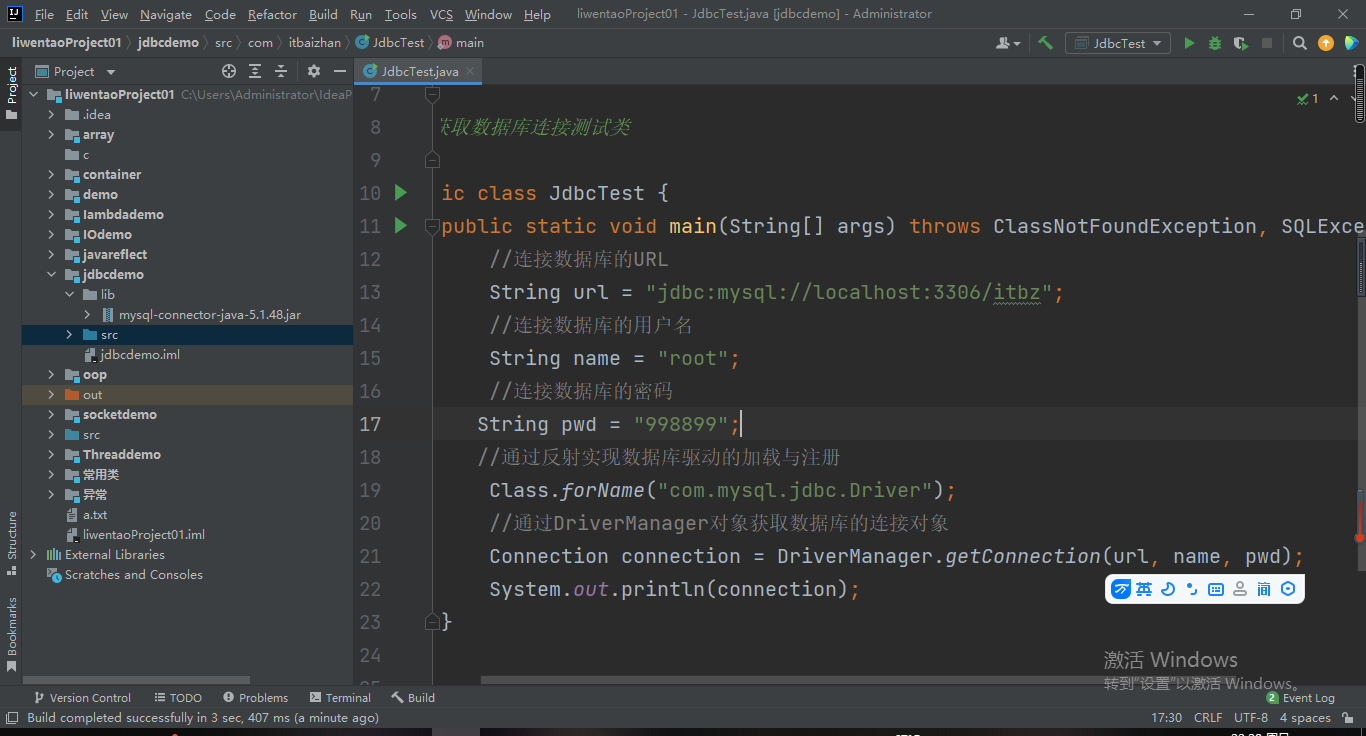Start debugging with the bug icon

(x=1215, y=43)
